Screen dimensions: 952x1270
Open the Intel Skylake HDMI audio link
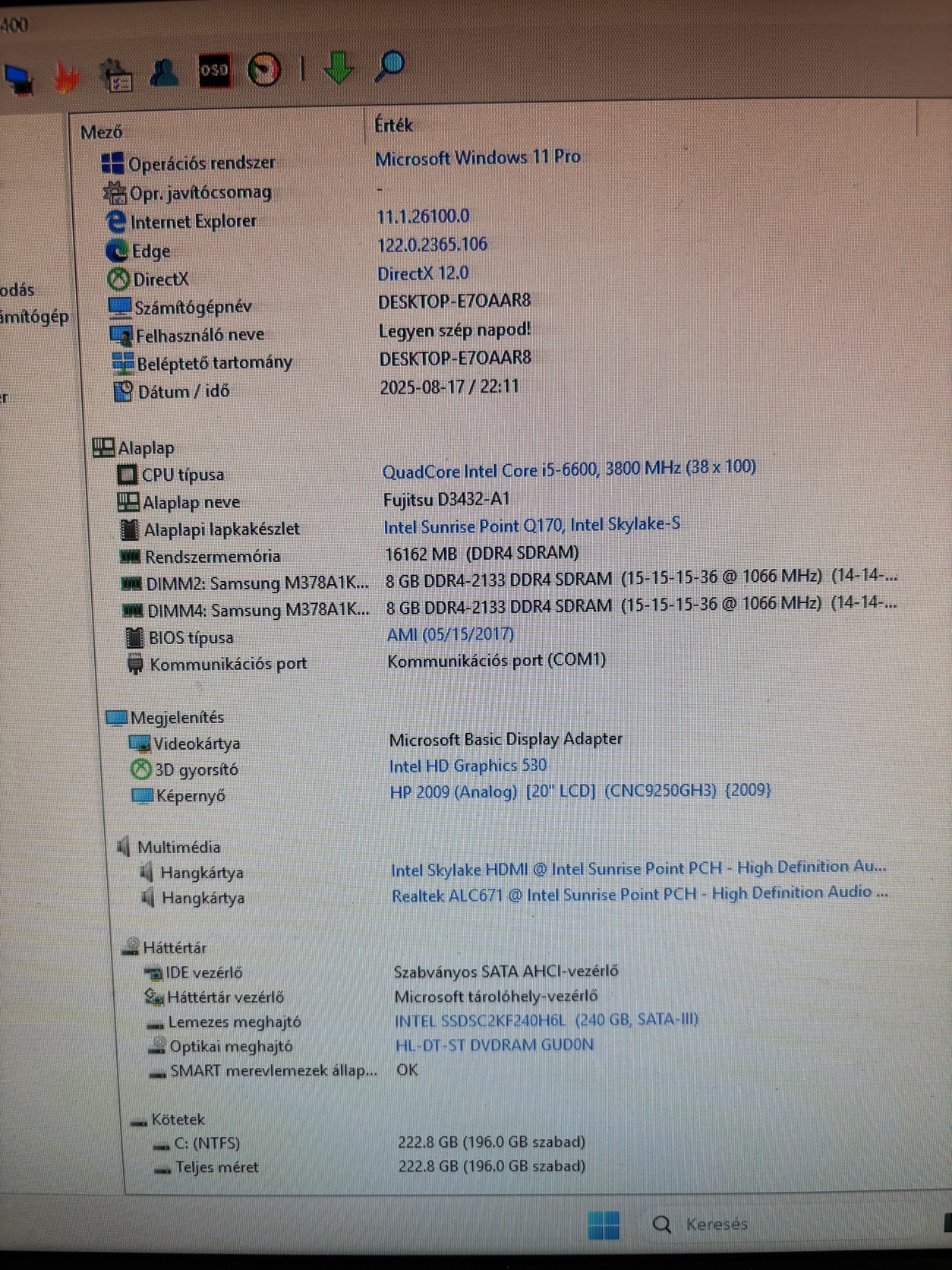[638, 868]
